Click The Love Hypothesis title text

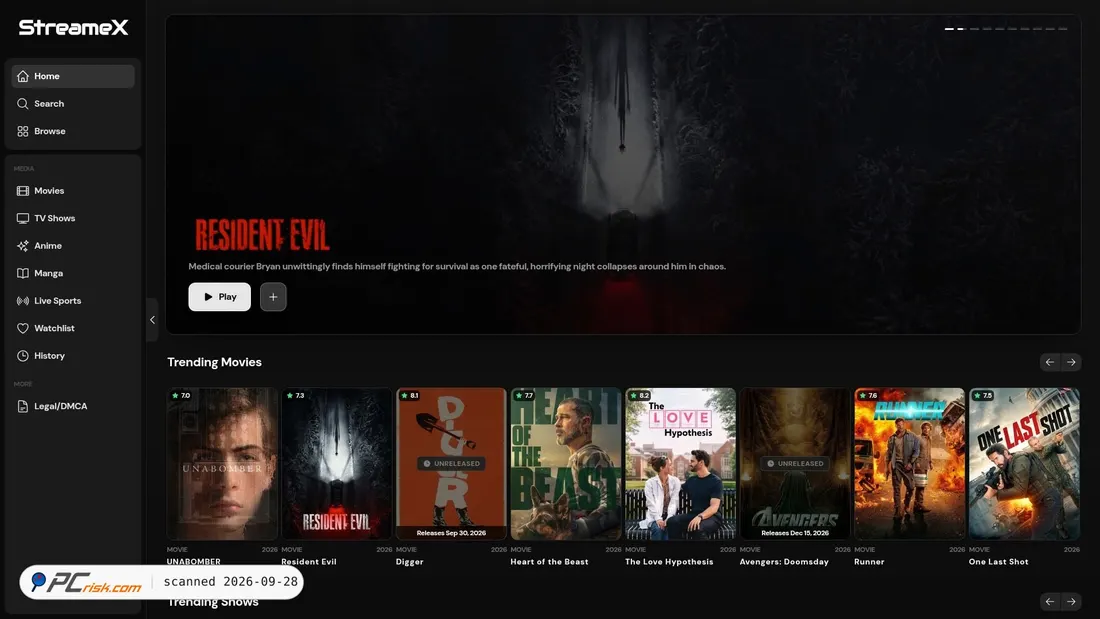(669, 561)
